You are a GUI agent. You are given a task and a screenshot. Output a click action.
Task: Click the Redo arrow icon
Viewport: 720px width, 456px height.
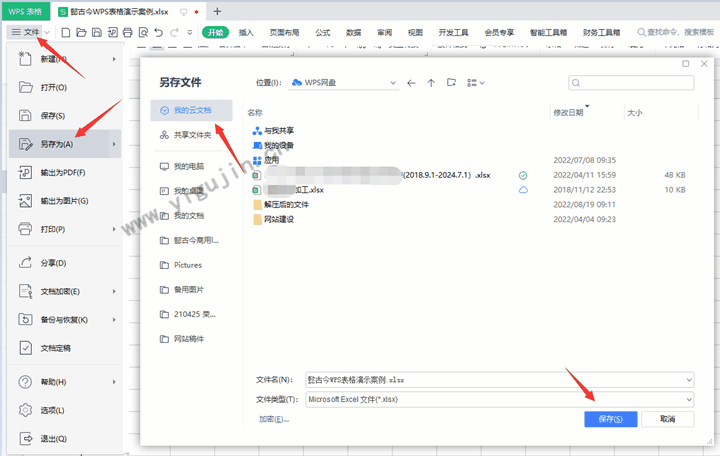(174, 32)
